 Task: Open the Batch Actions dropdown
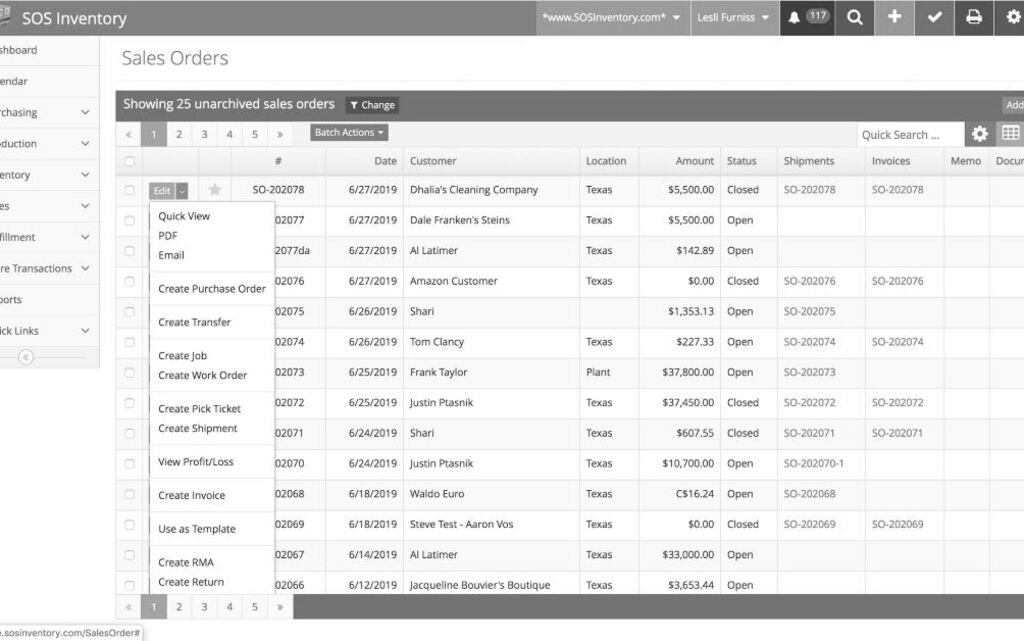coord(349,133)
